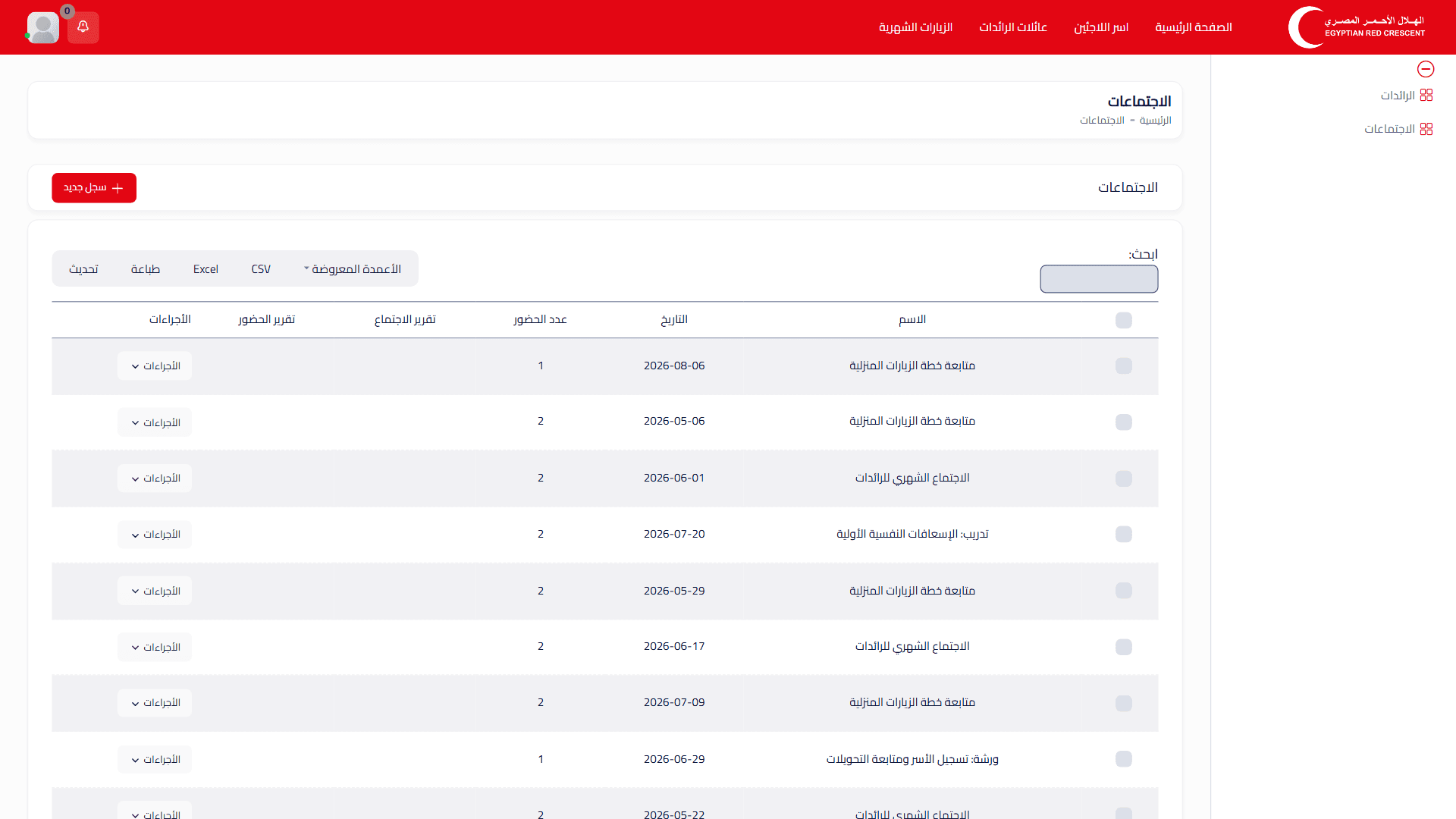The height and width of the screenshot is (819, 1456).
Task: Open the الأجراءات dropdown for the 2026-06-17 row
Action: (x=155, y=647)
